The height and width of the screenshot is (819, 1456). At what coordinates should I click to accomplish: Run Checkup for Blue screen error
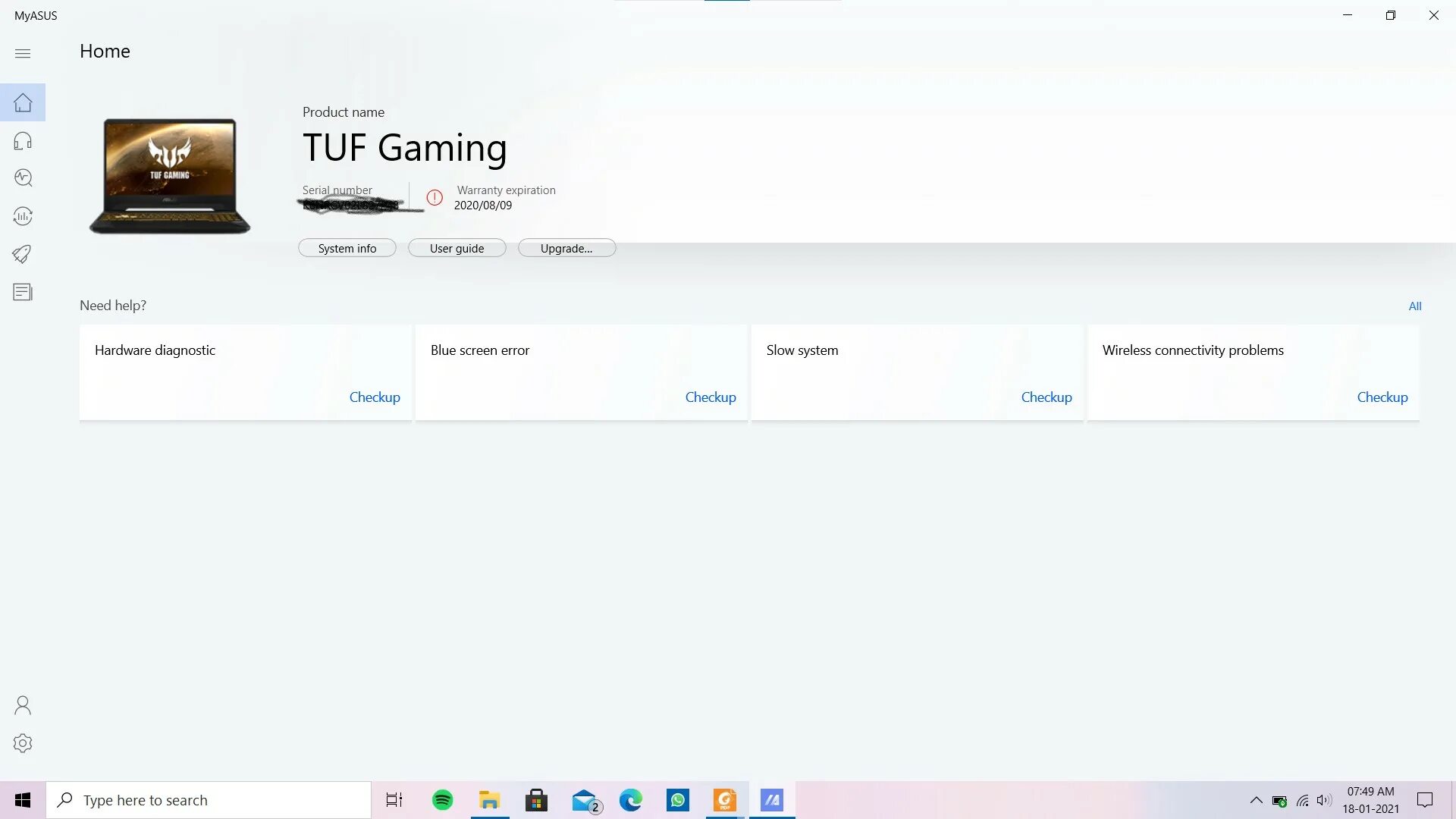(x=711, y=397)
